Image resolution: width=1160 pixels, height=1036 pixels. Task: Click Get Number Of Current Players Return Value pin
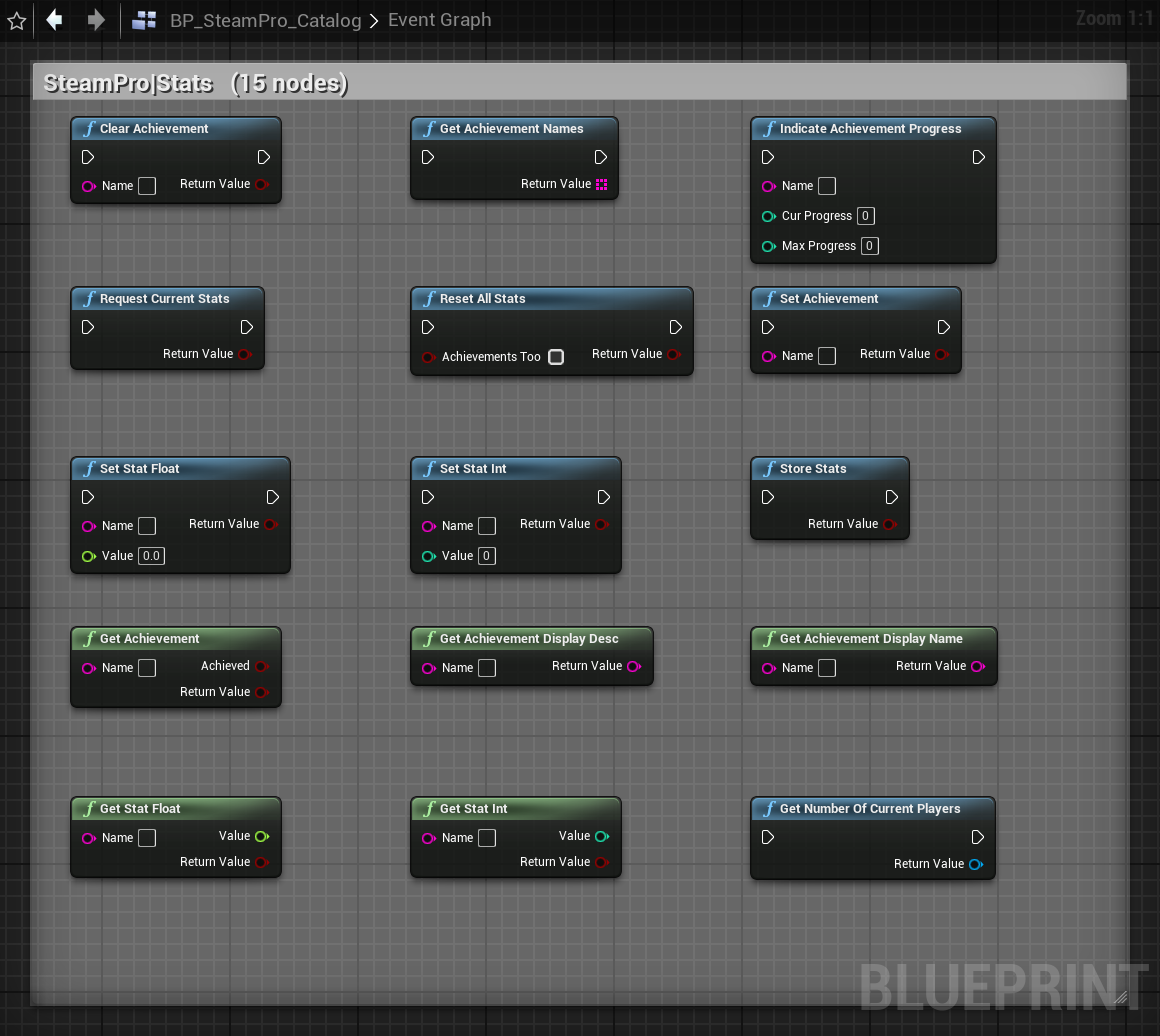pyautogui.click(x=976, y=864)
